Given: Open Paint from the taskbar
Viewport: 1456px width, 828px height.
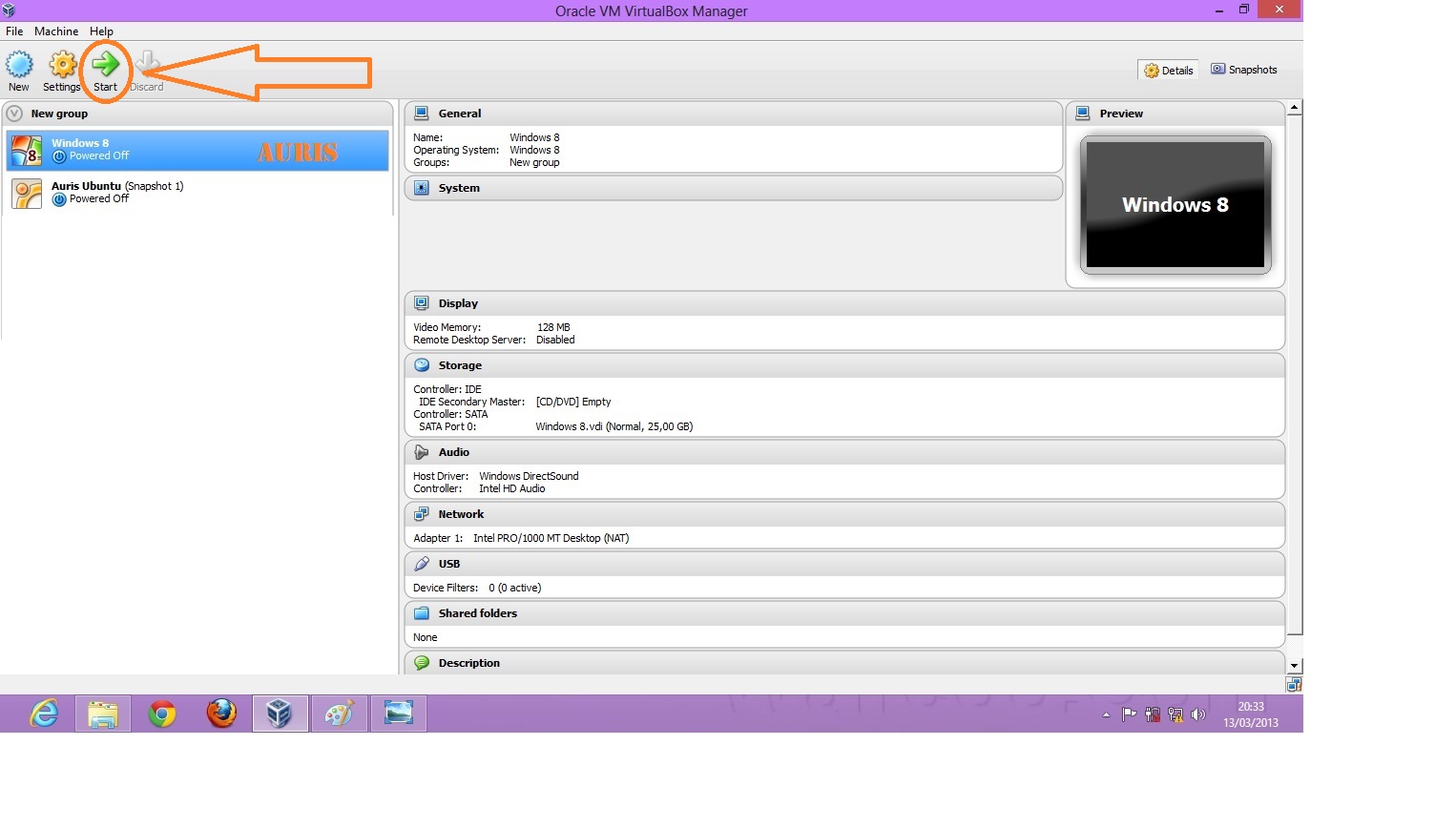Looking at the screenshot, I should [339, 714].
